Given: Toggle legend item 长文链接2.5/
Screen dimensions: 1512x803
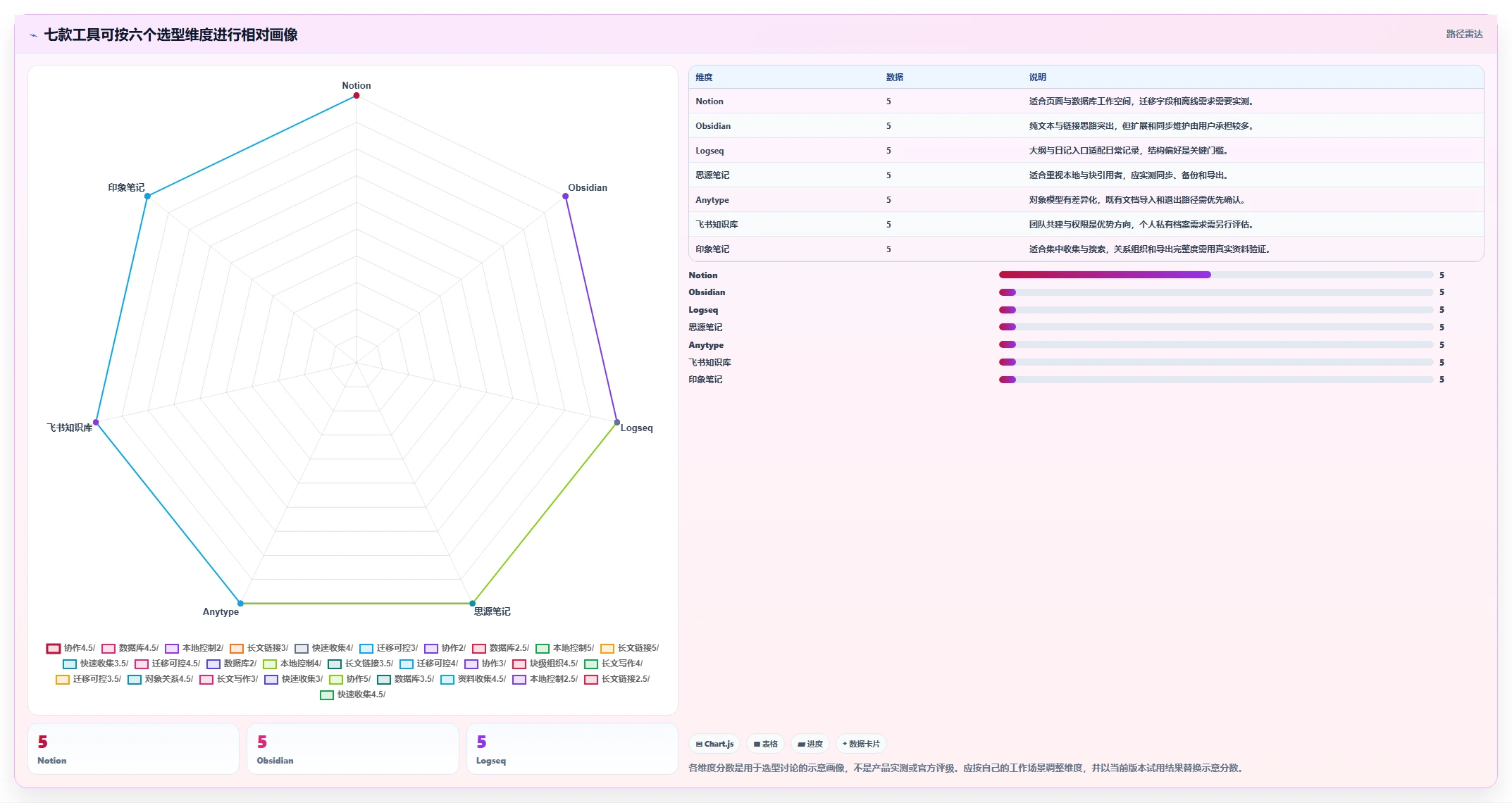Looking at the screenshot, I should tap(616, 679).
